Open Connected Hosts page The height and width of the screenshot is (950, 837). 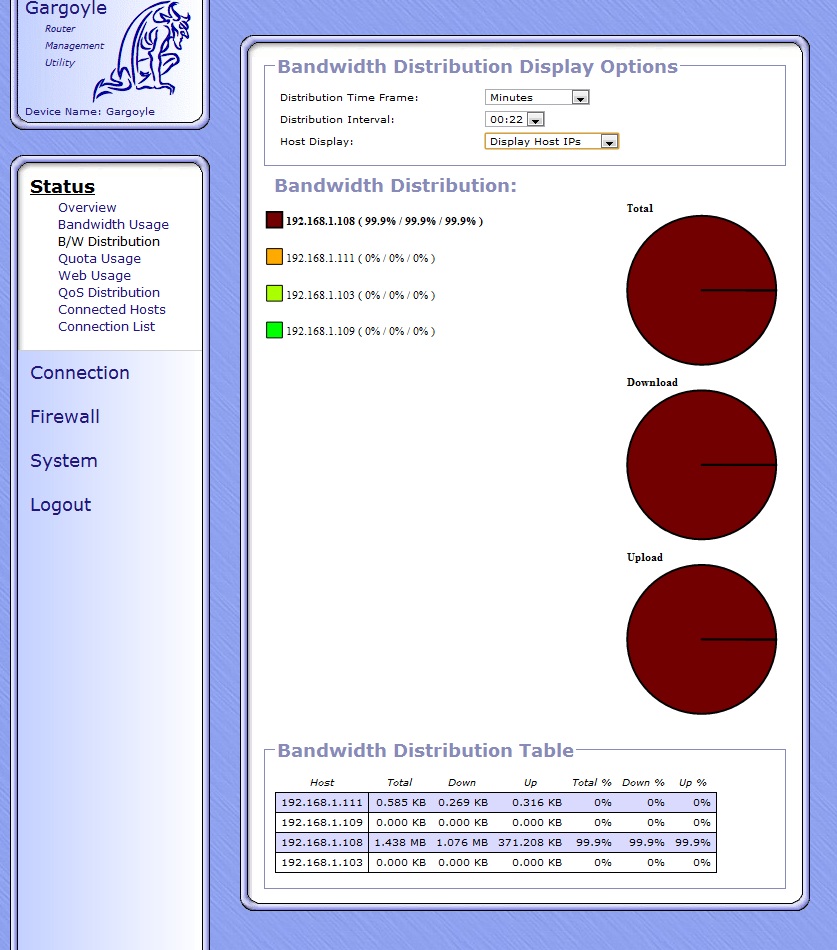click(112, 309)
